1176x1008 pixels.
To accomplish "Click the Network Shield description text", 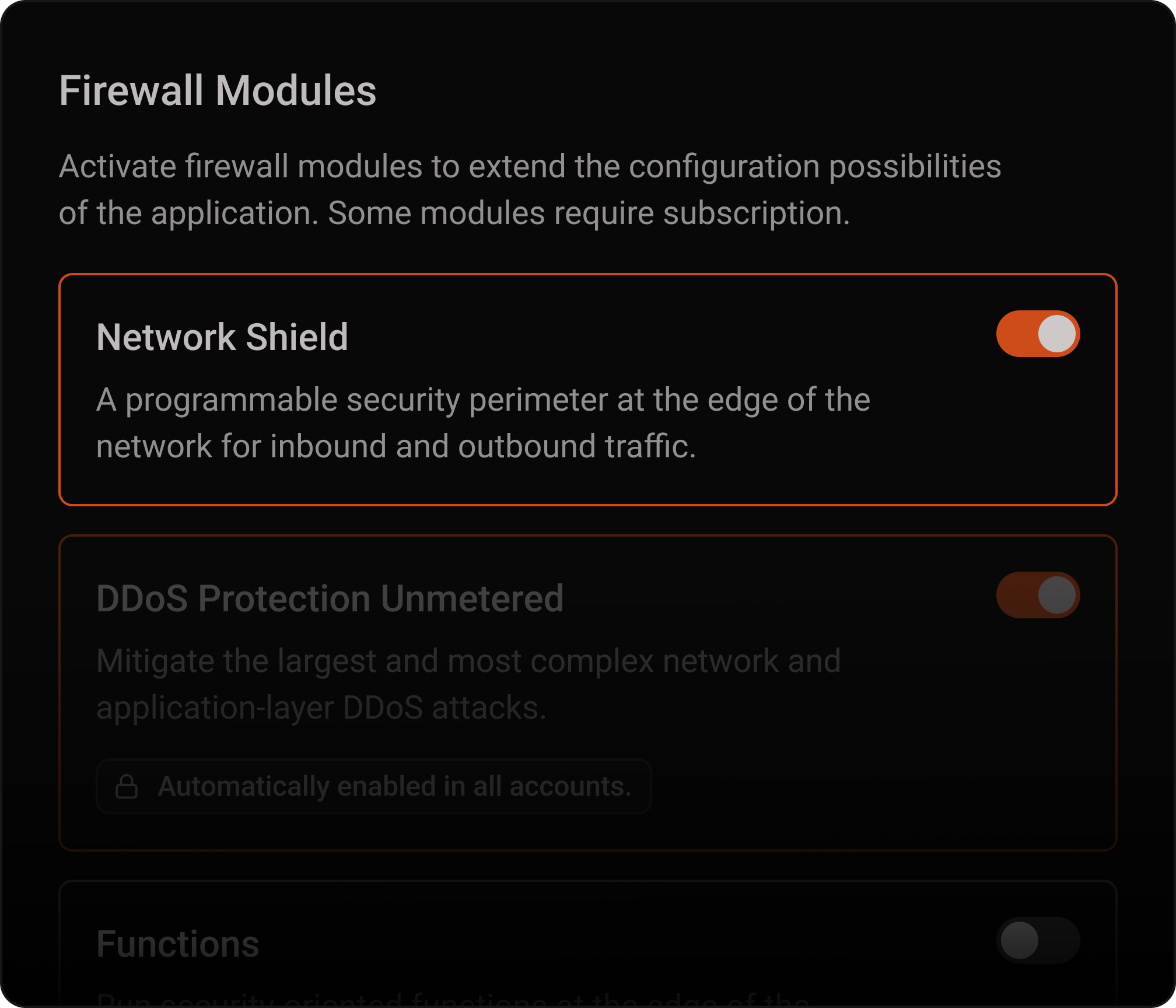I will click(x=484, y=423).
